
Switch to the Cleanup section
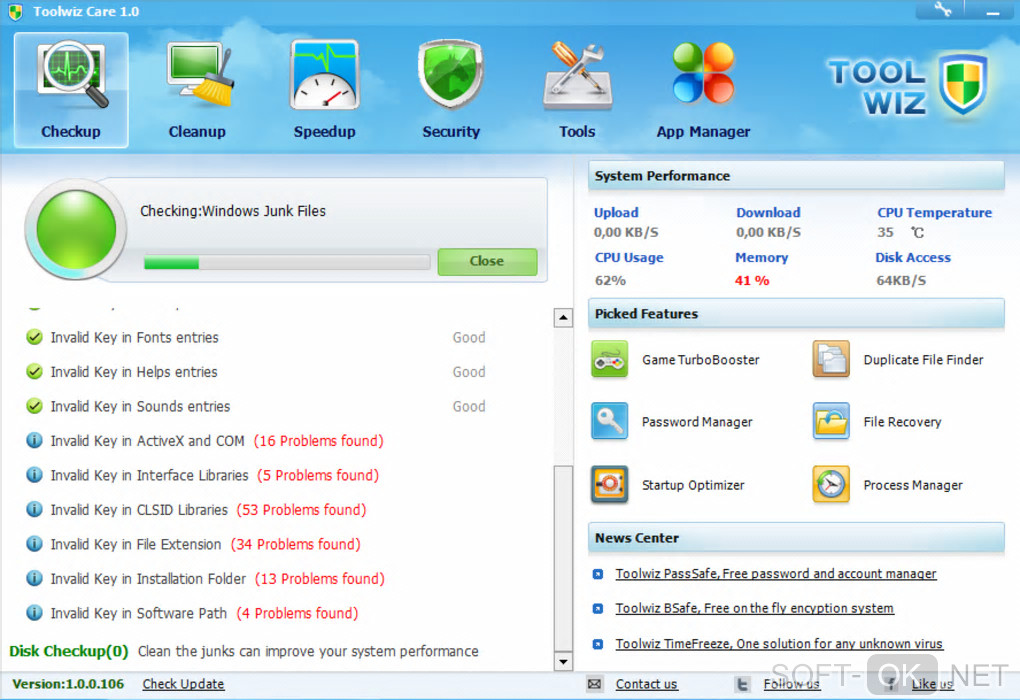pos(197,90)
